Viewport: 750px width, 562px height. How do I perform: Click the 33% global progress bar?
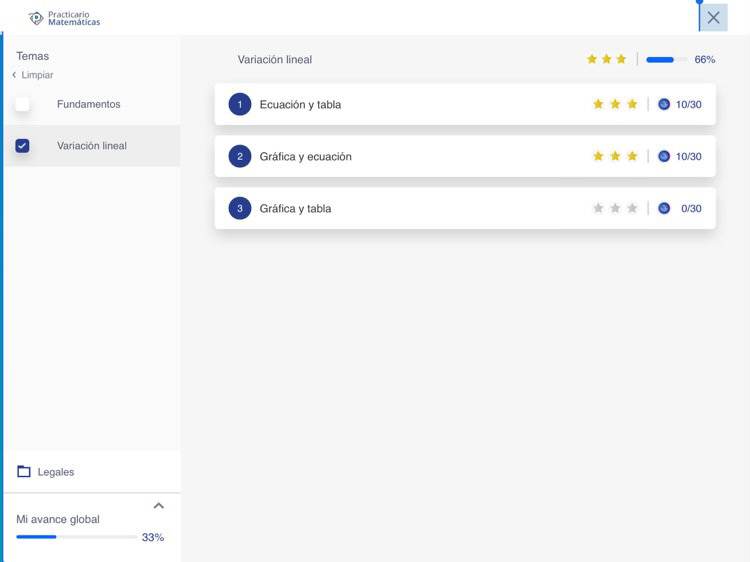tap(76, 537)
